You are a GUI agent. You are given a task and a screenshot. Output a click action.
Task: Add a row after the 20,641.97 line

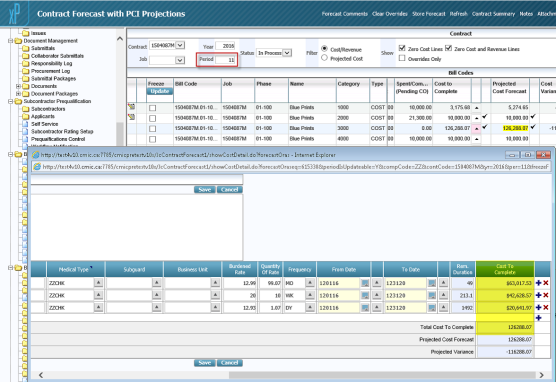click(x=538, y=307)
